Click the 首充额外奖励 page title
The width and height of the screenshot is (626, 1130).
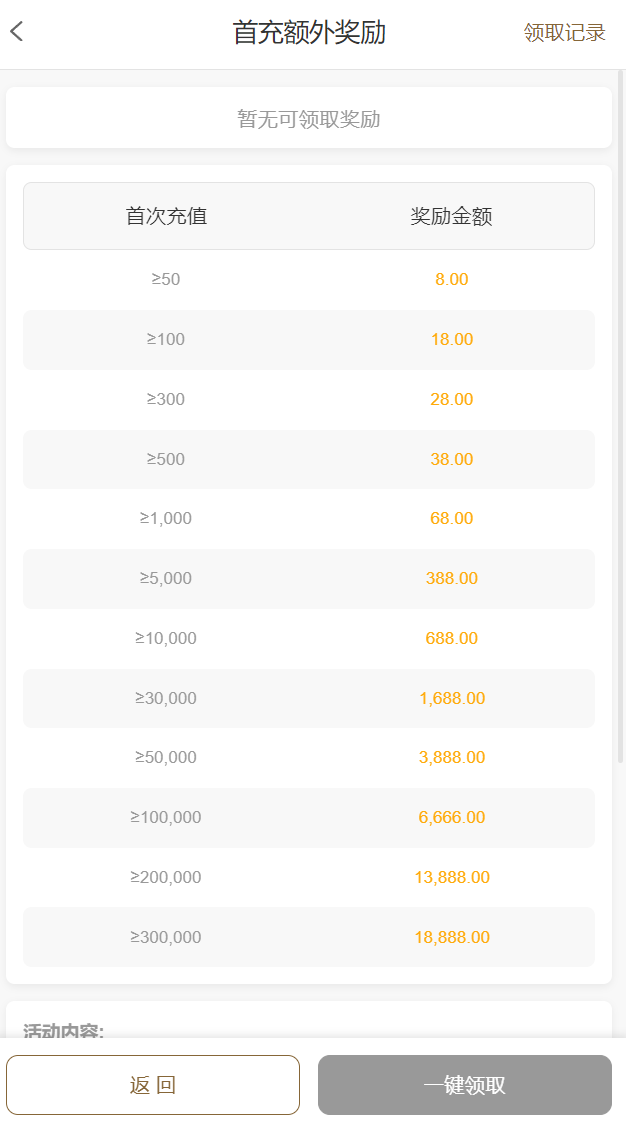pyautogui.click(x=309, y=32)
